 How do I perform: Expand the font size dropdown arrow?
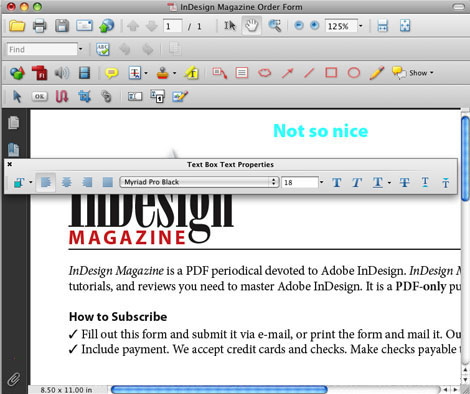tap(322, 182)
